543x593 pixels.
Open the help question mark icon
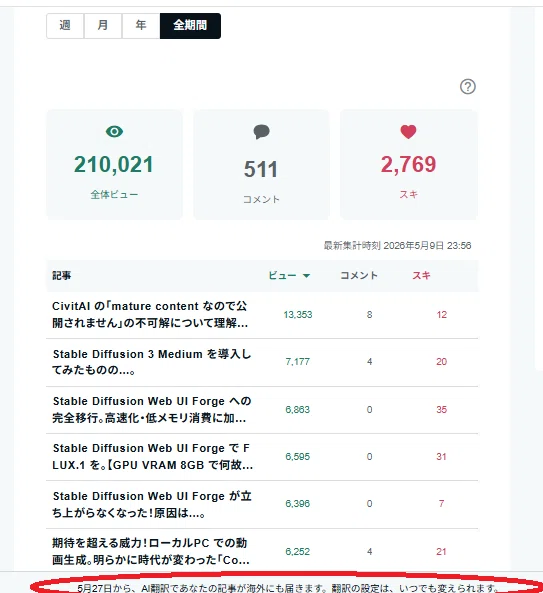pyautogui.click(x=468, y=87)
